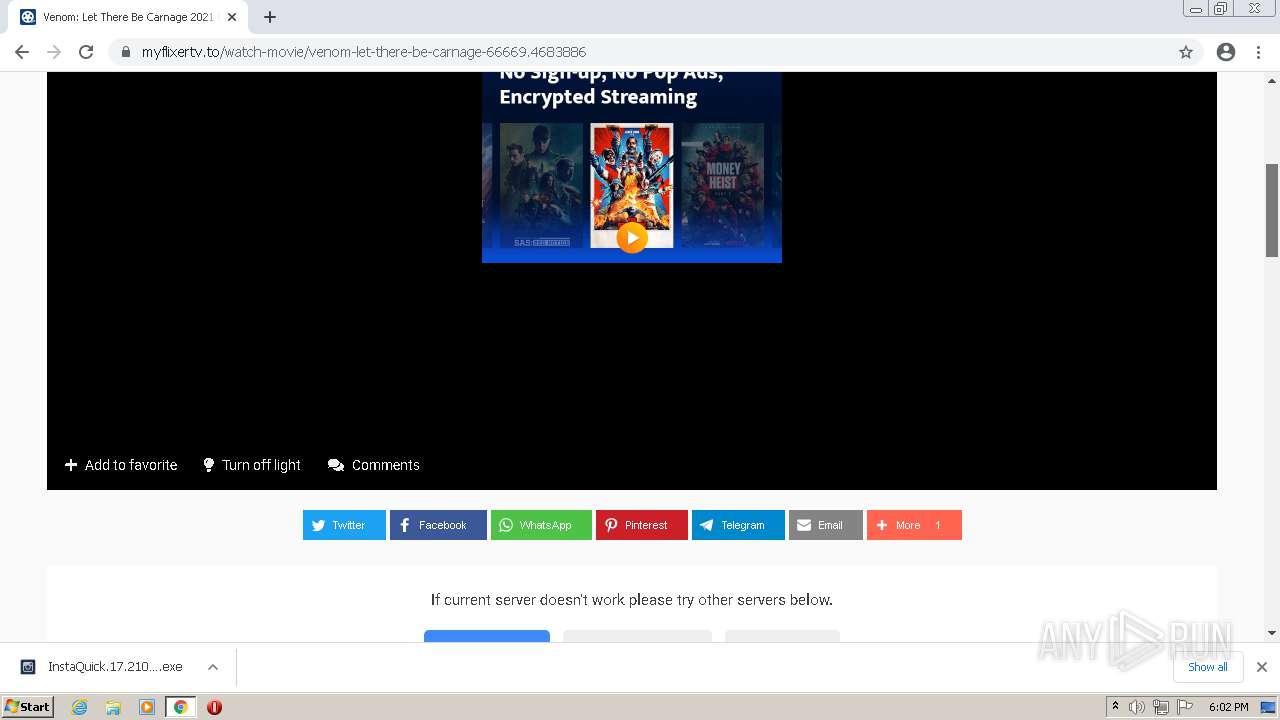
Task: Share on Facebook
Action: point(438,525)
